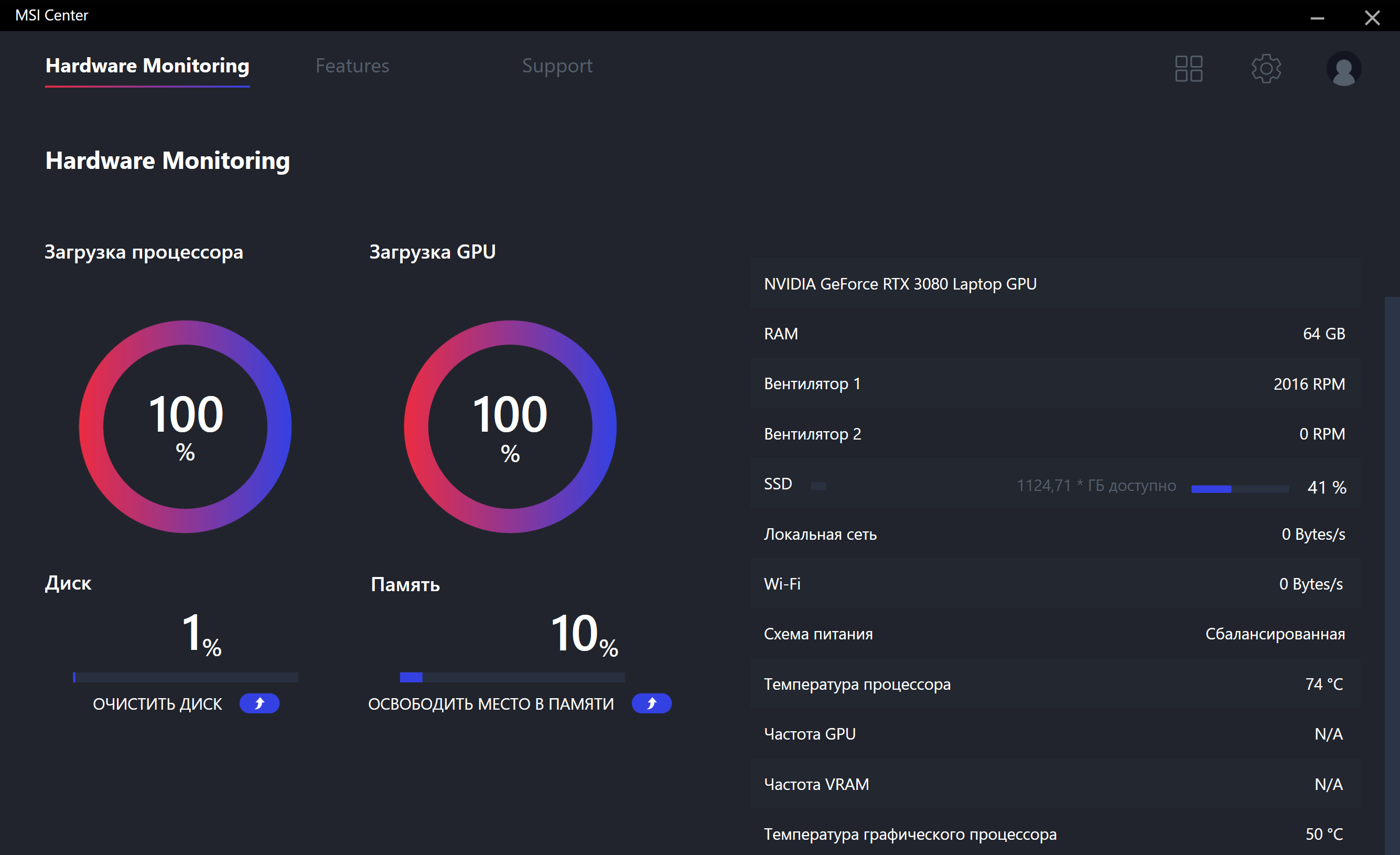Switch to the Features tab

(x=352, y=66)
